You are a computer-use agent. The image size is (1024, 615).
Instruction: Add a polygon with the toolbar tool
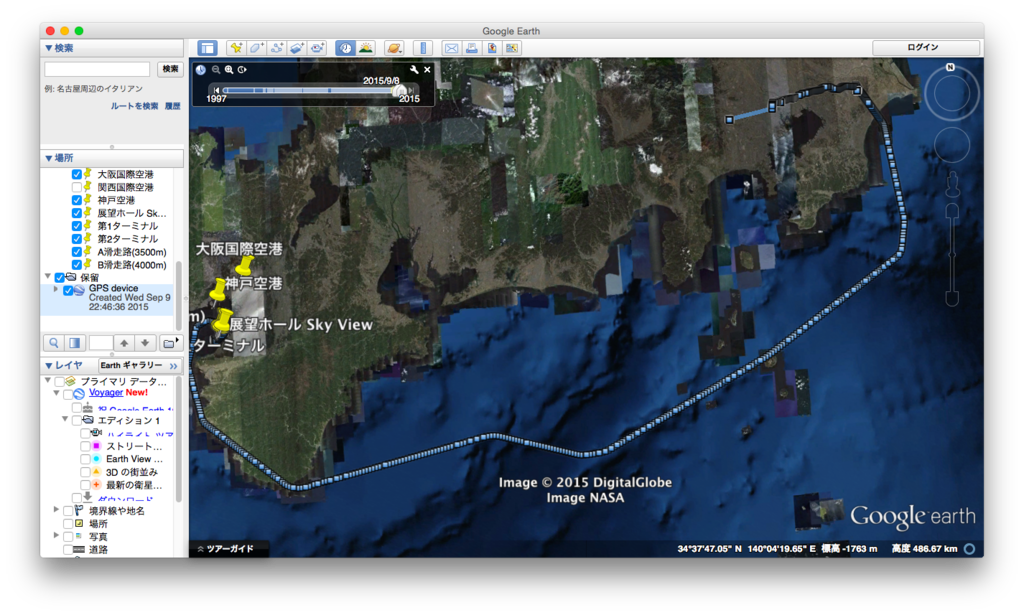(256, 48)
